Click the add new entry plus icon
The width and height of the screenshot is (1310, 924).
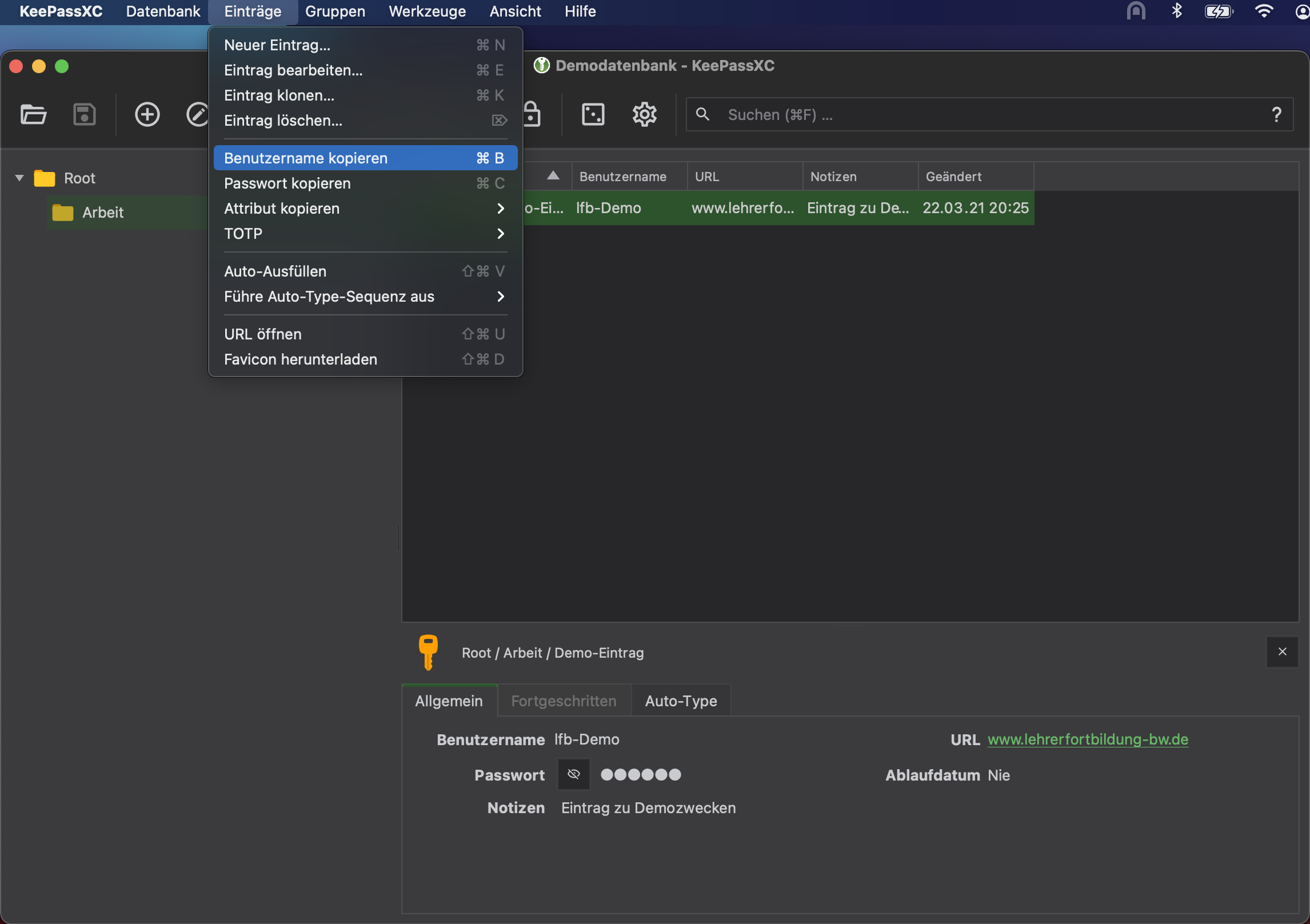[147, 114]
